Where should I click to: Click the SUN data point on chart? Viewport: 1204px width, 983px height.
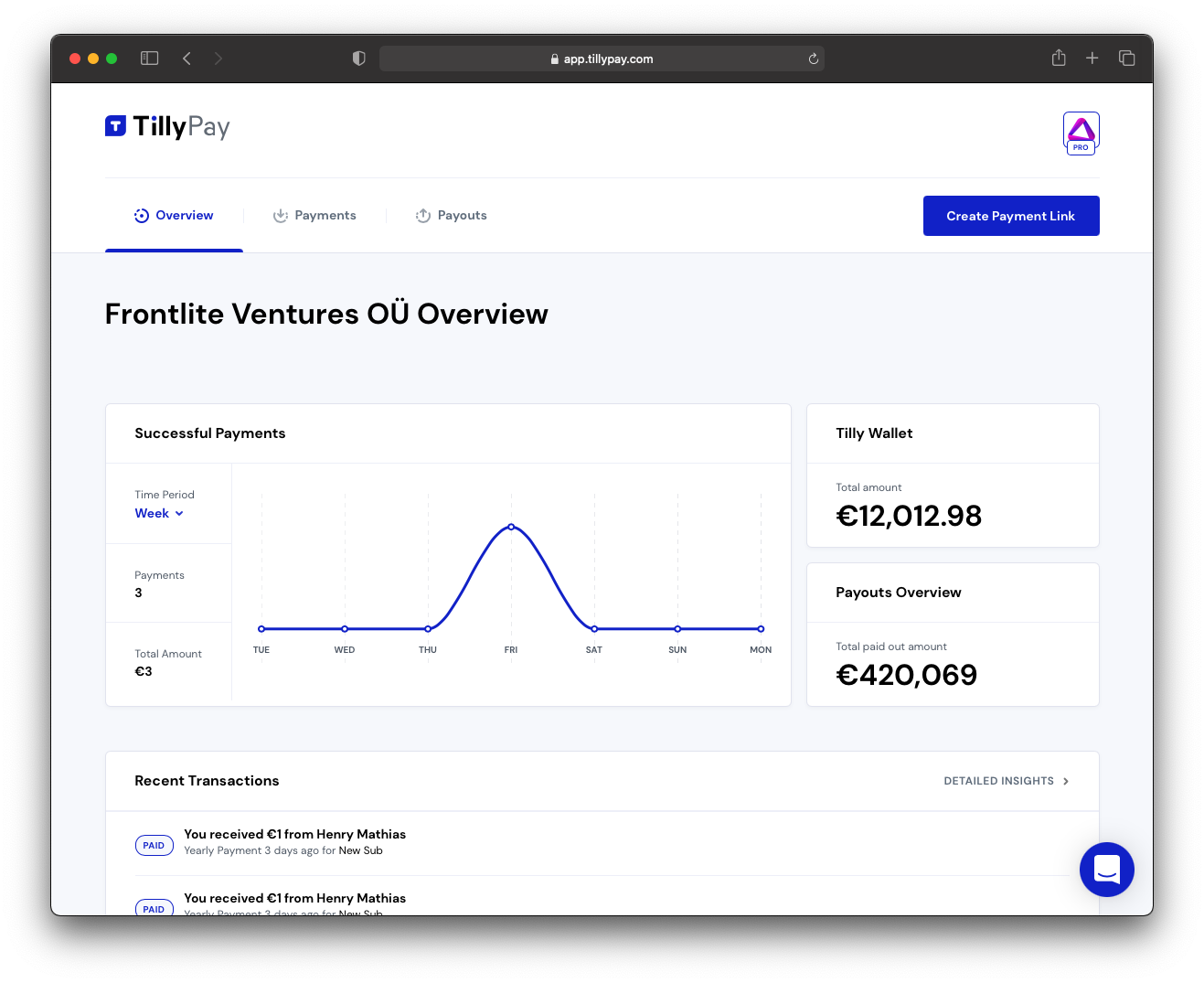click(677, 629)
